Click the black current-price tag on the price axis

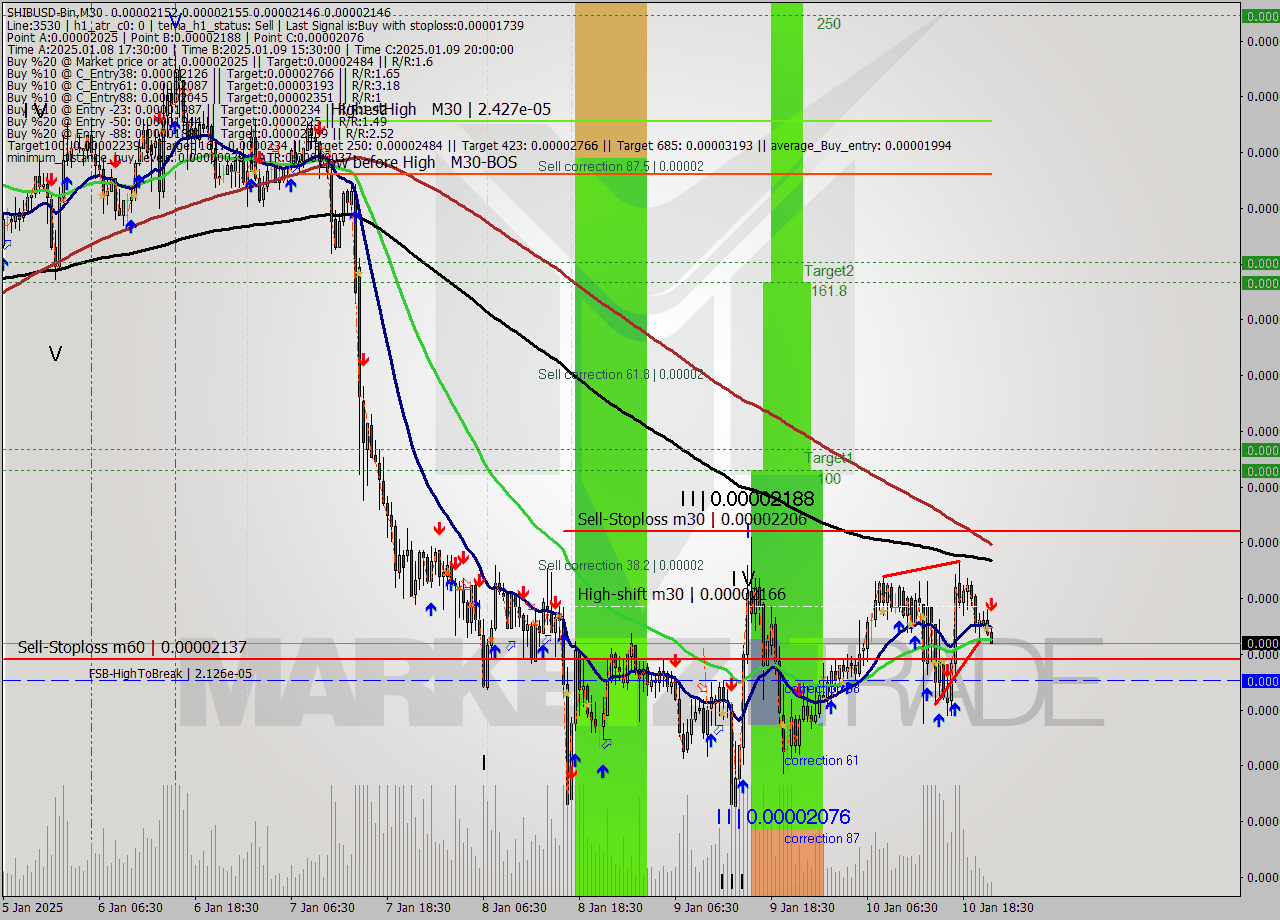(x=1260, y=643)
